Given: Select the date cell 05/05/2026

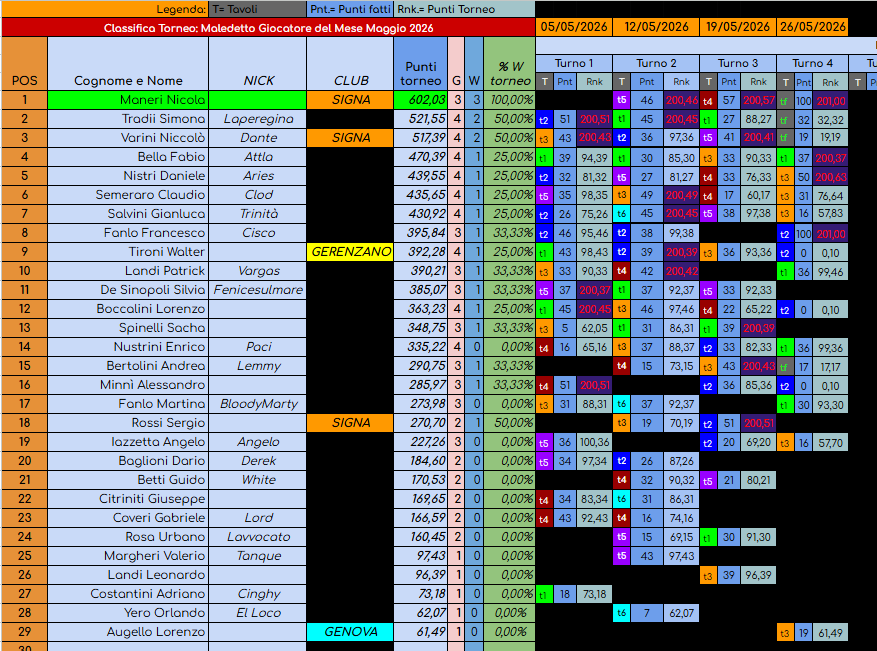Looking at the screenshot, I should click(574, 27).
